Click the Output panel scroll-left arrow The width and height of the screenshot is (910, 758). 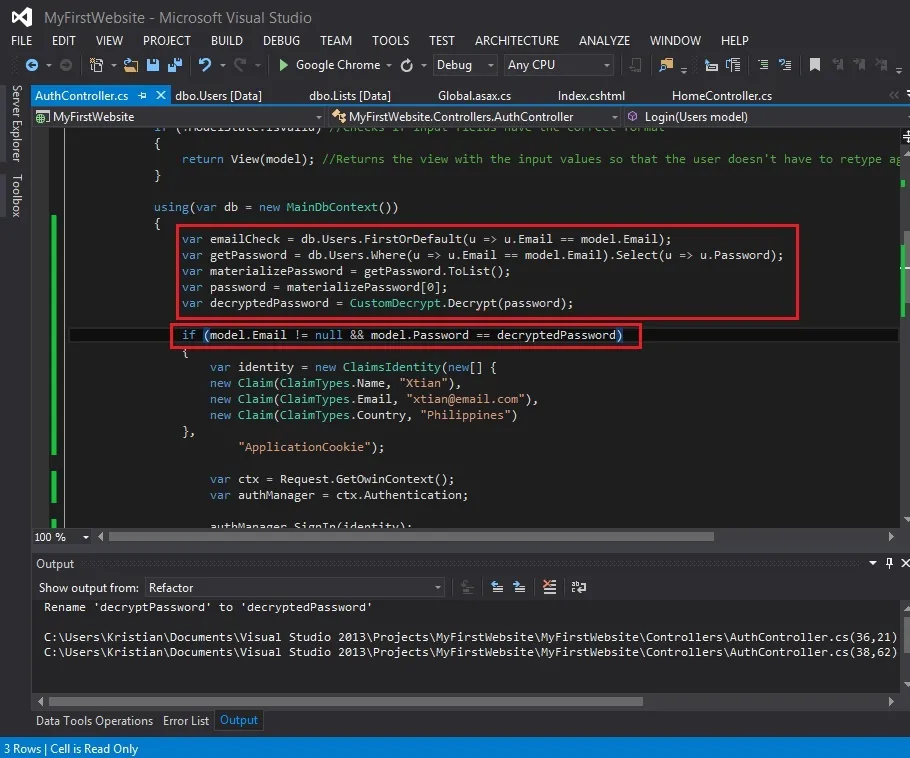click(40, 702)
